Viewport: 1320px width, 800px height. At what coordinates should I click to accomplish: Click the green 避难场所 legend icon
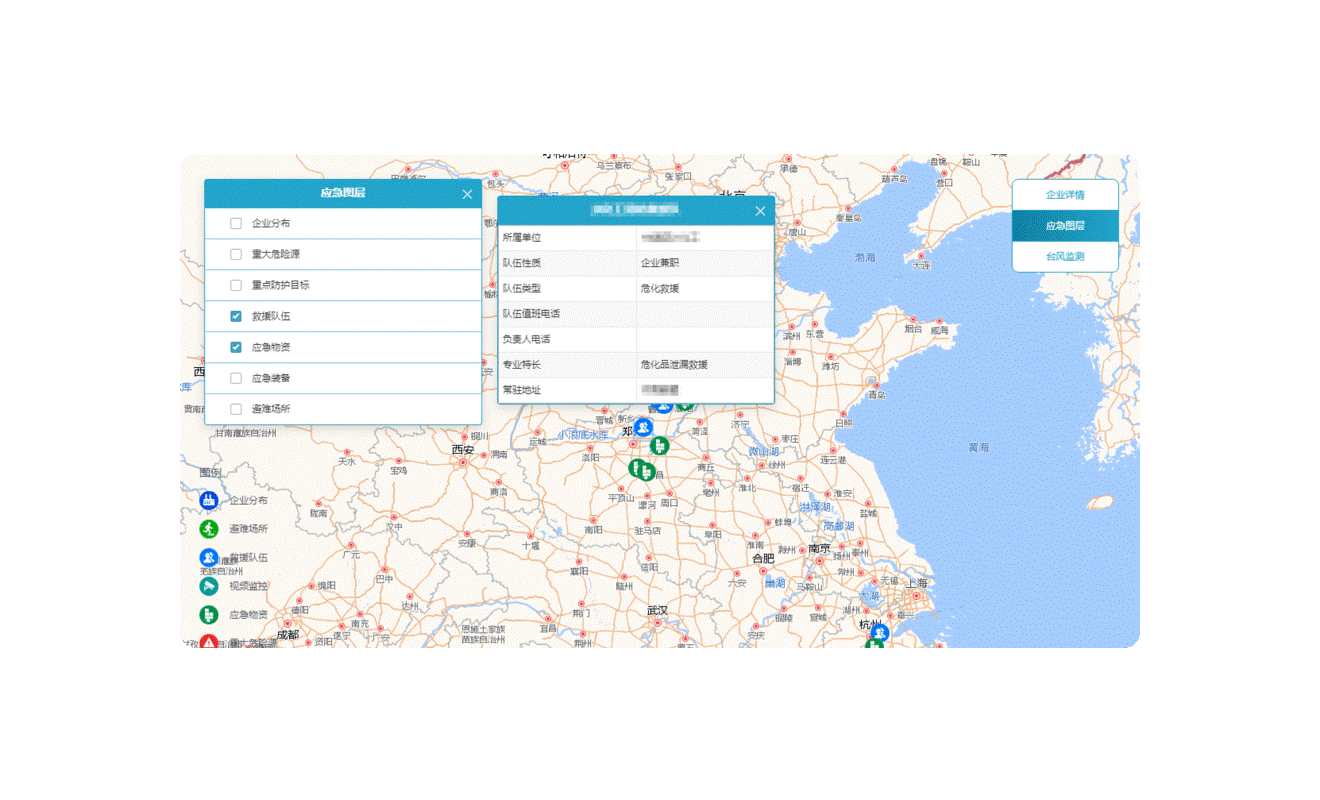[209, 528]
